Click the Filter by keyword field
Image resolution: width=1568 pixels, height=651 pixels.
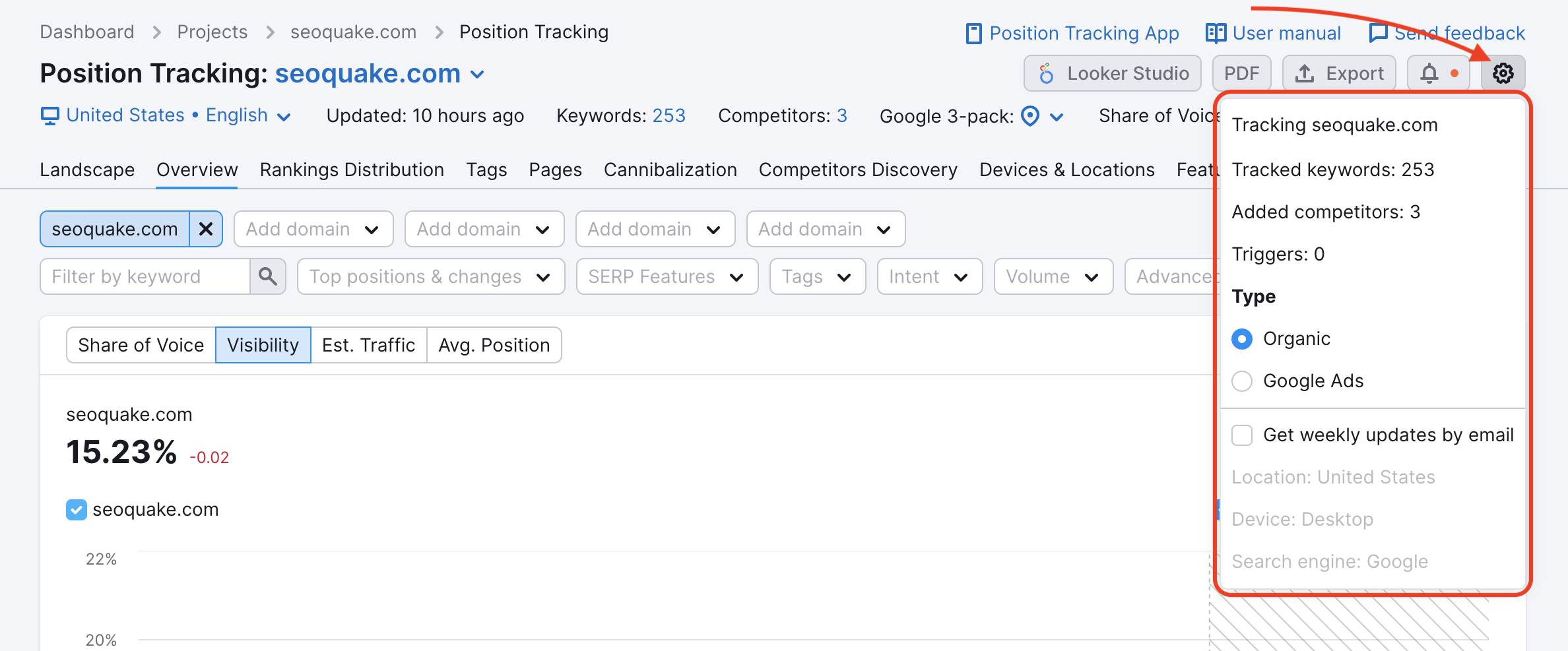[x=145, y=276]
